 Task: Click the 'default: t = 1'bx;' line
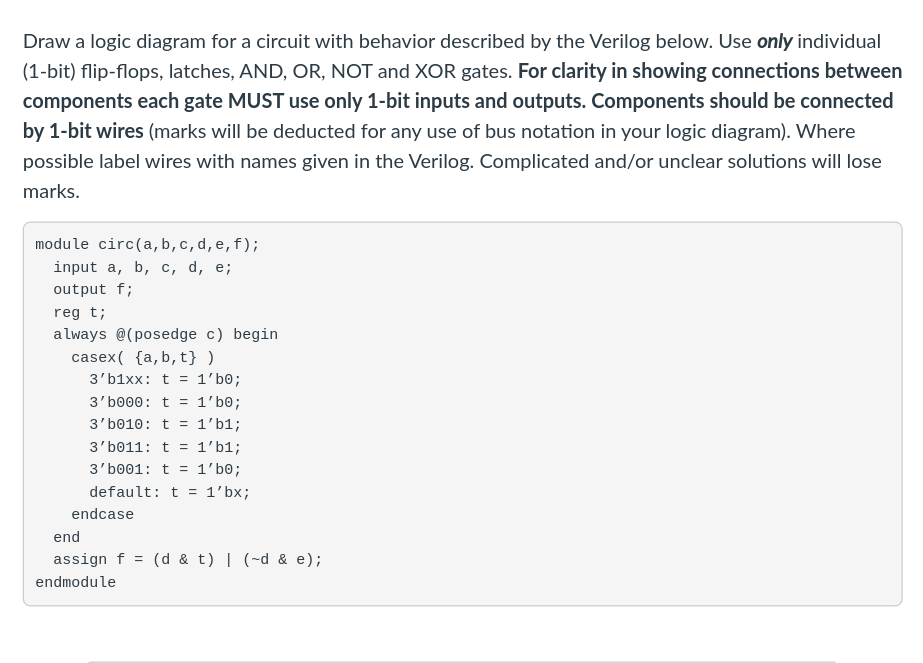coord(169,493)
